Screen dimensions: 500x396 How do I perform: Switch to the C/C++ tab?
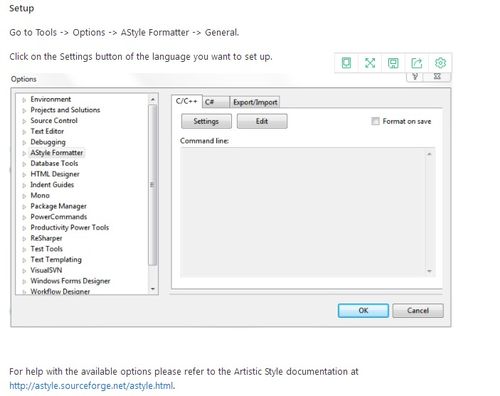pyautogui.click(x=187, y=101)
